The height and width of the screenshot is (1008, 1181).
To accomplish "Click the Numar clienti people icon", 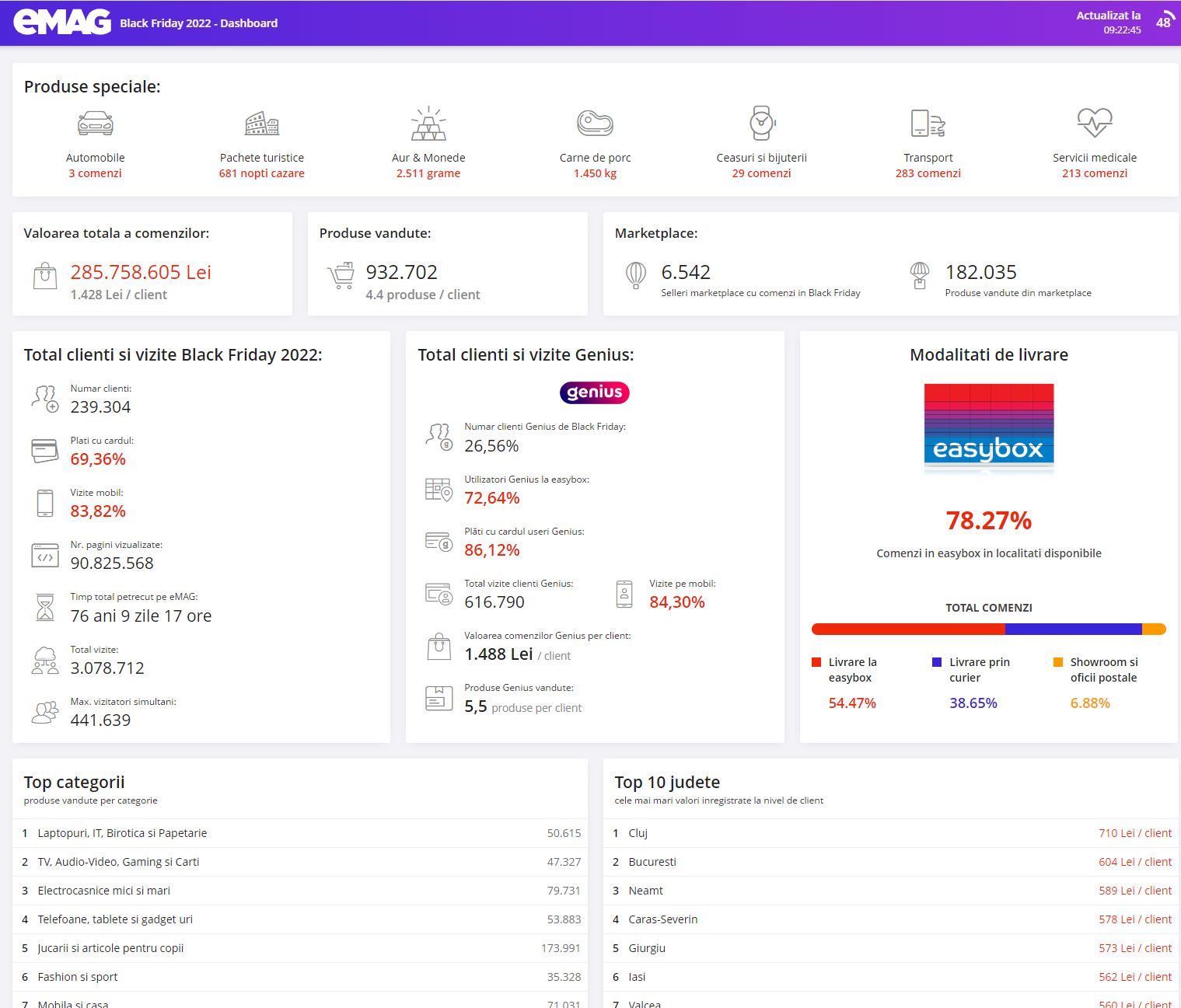I will (x=45, y=399).
